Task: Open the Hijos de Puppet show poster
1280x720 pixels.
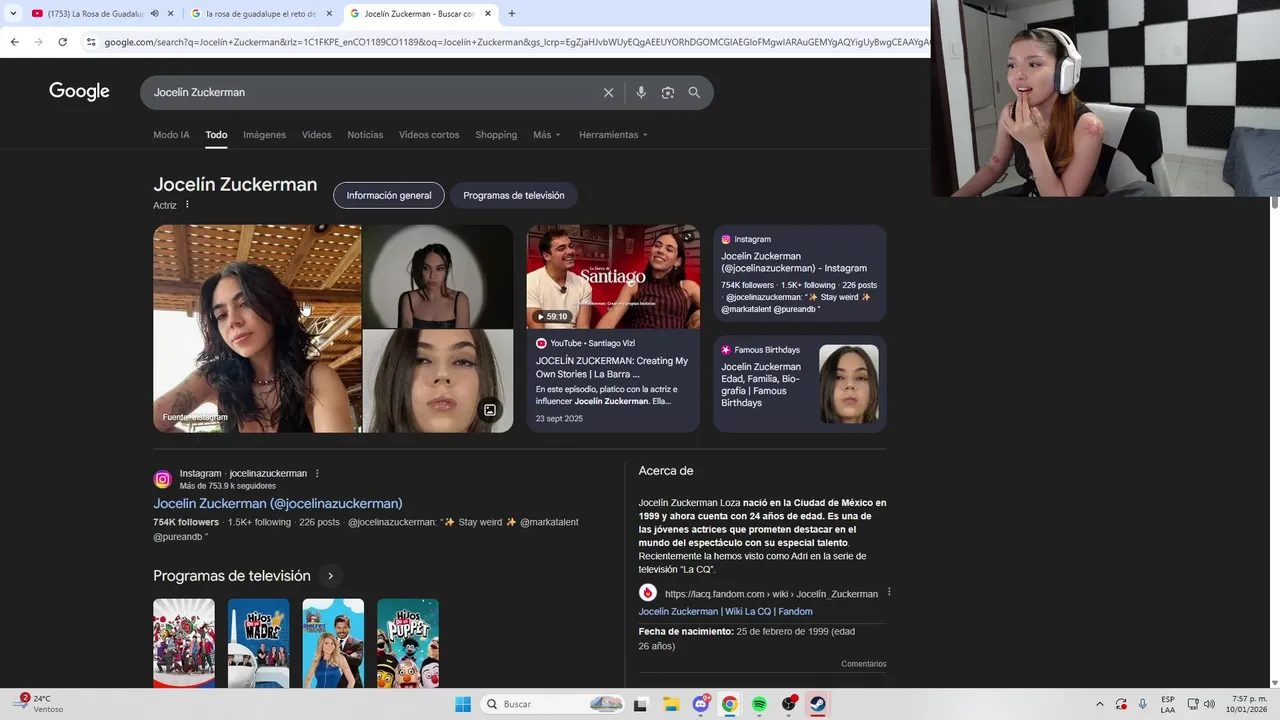Action: (408, 643)
